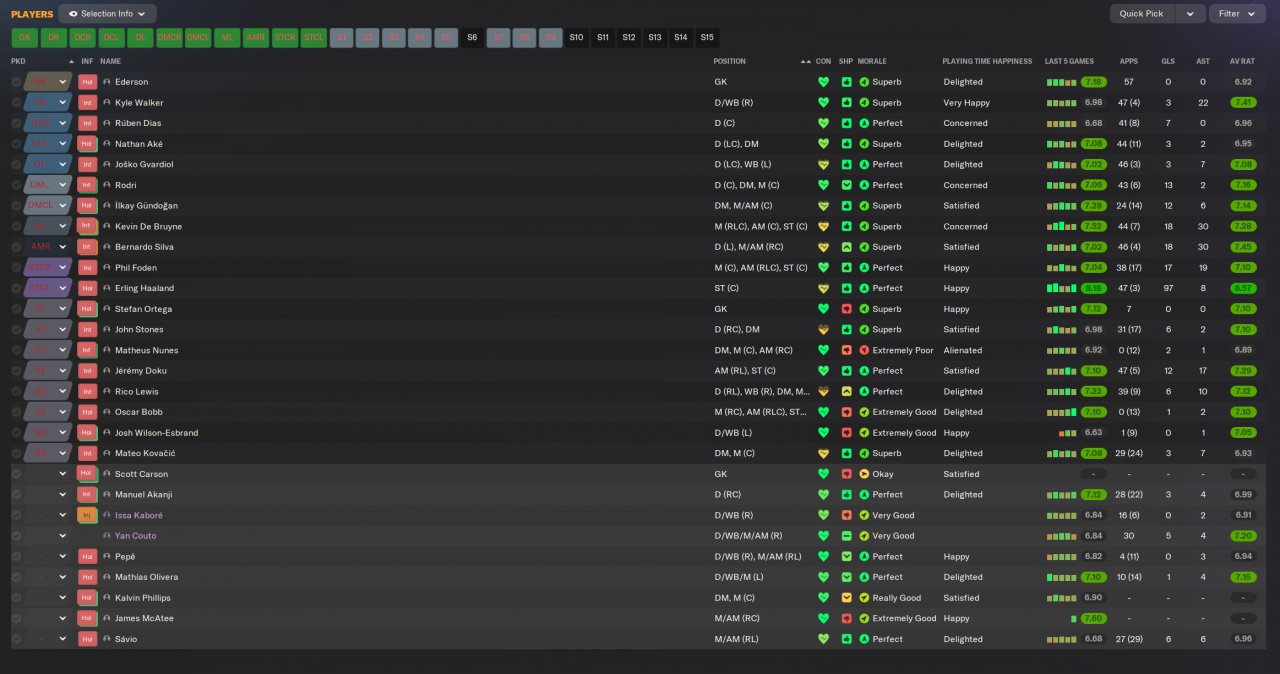1280x674 pixels.
Task: Click Yan Couto's match sharpness icon
Action: click(x=847, y=536)
